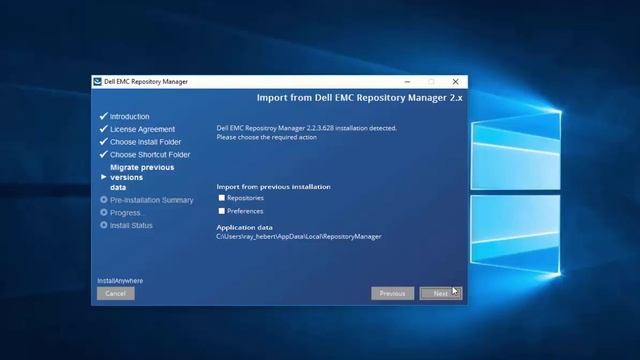The image size is (640, 360).
Task: Click the Application data path text
Action: pyautogui.click(x=299, y=237)
